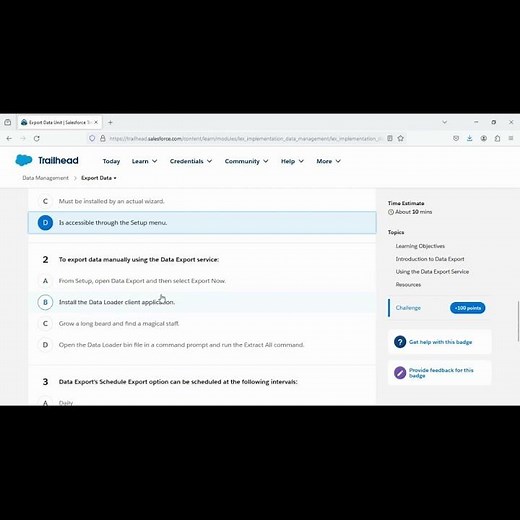Open the Firefox hamburger menu

(511, 138)
